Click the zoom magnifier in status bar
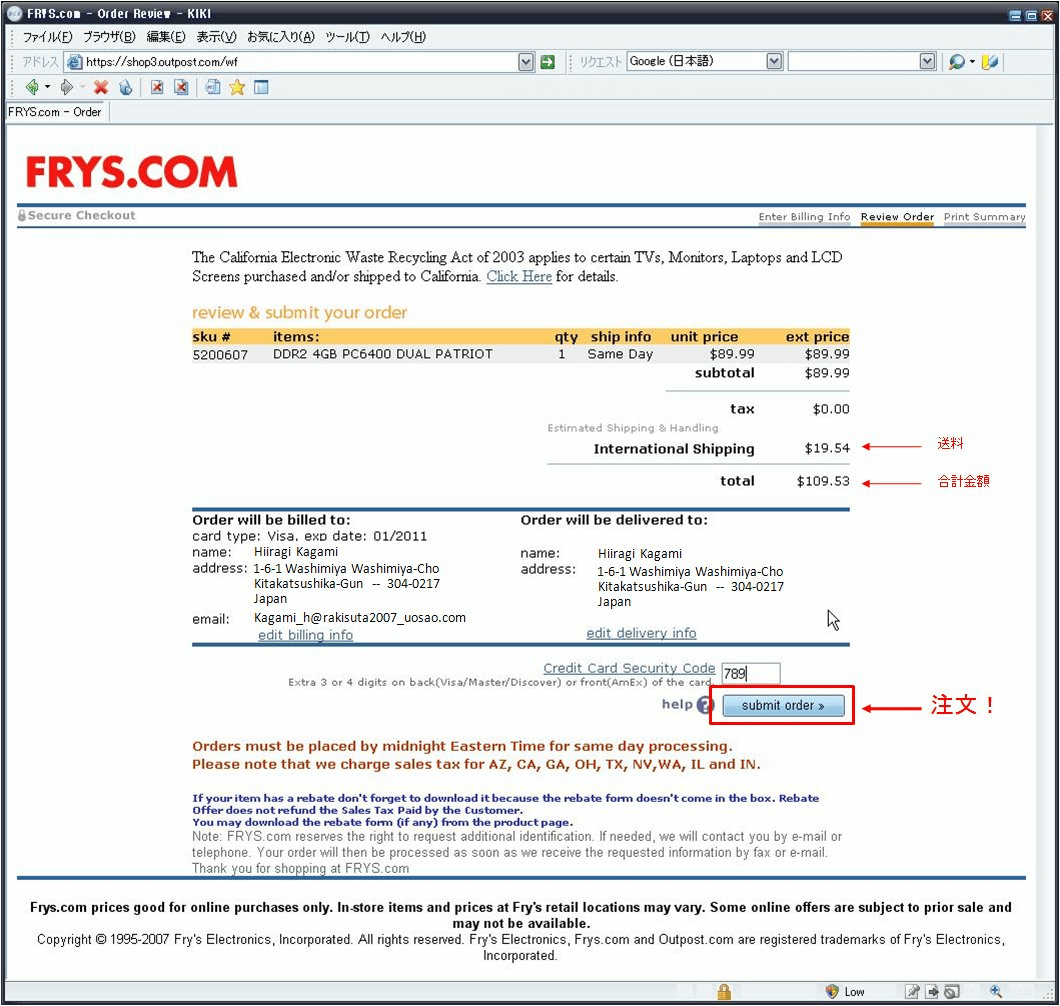This screenshot has height=1006, width=1060. 996,991
